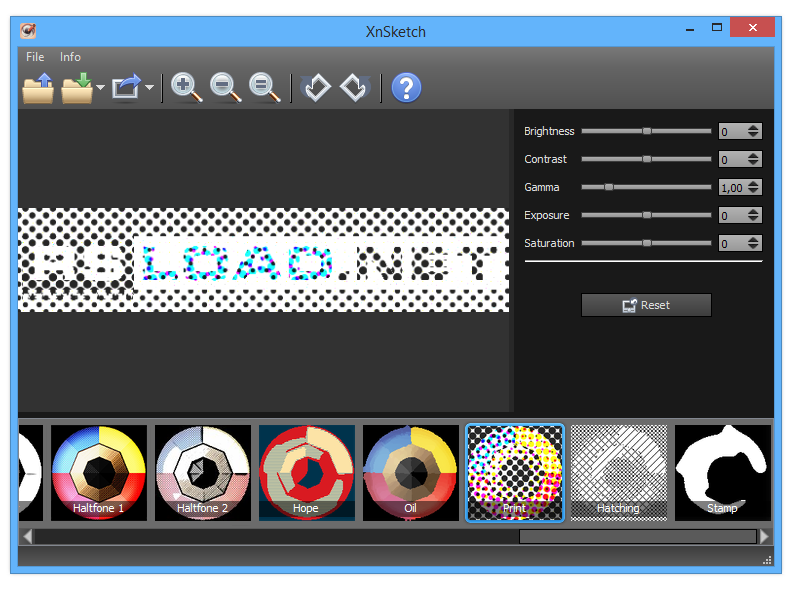Image resolution: width=798 pixels, height=589 pixels.
Task: Open an image with the folder icon
Action: coord(38,89)
